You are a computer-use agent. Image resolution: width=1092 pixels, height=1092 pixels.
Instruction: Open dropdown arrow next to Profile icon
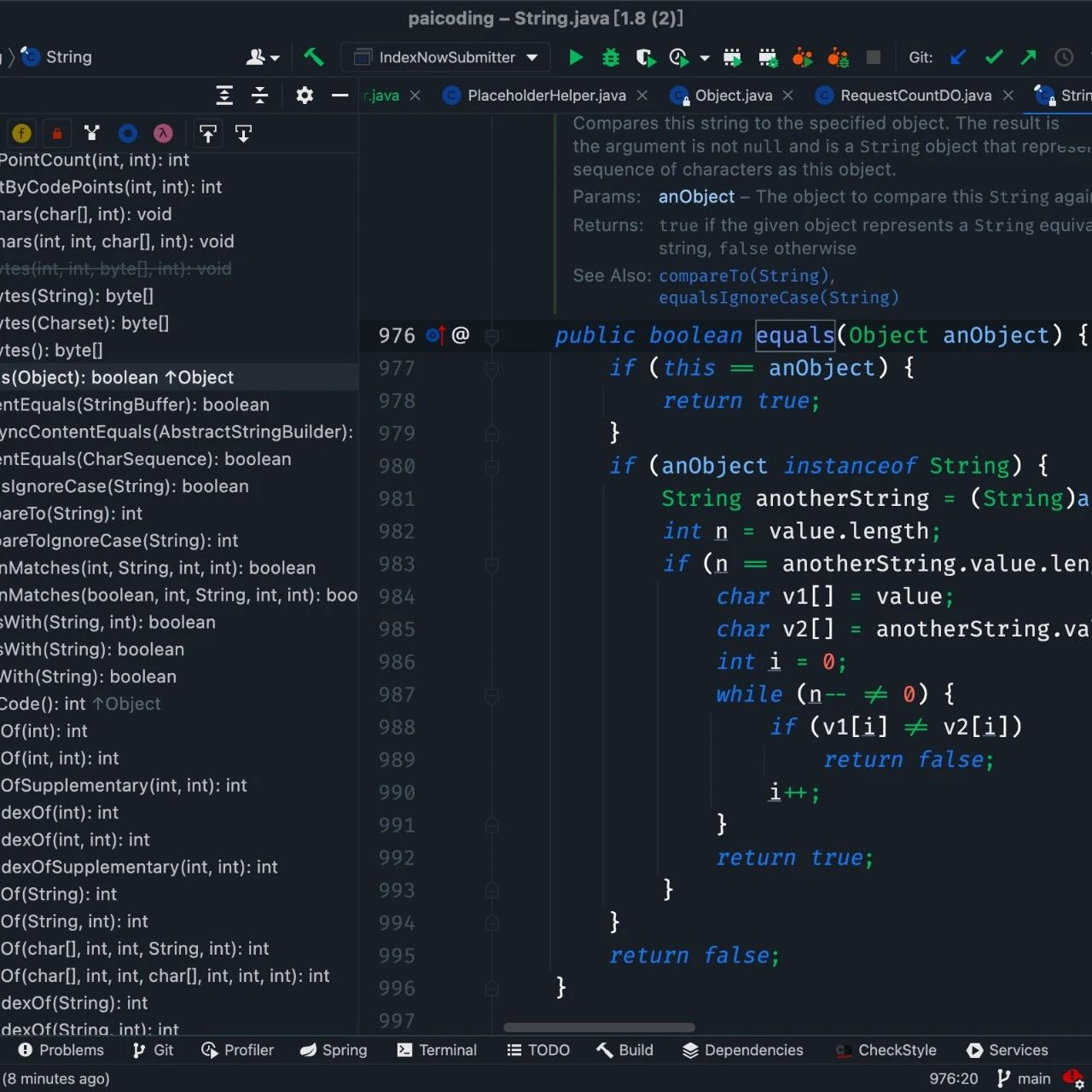tap(705, 58)
